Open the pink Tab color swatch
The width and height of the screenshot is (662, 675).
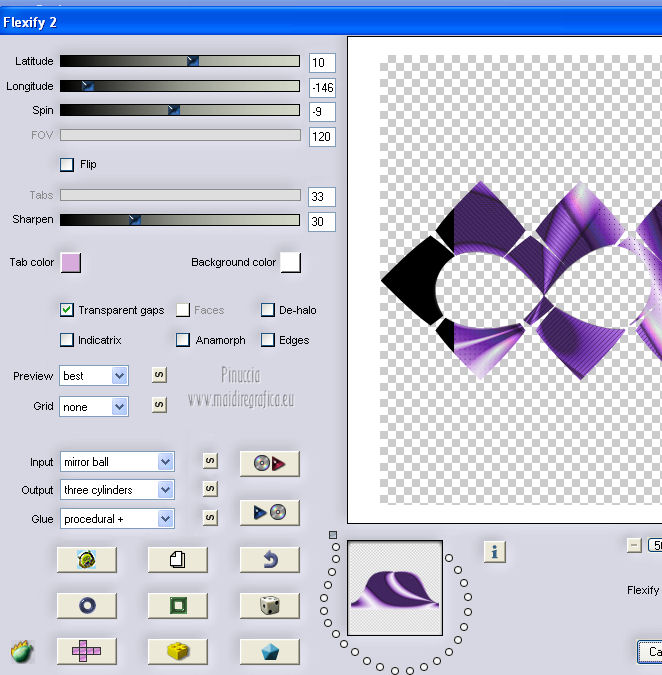click(71, 263)
